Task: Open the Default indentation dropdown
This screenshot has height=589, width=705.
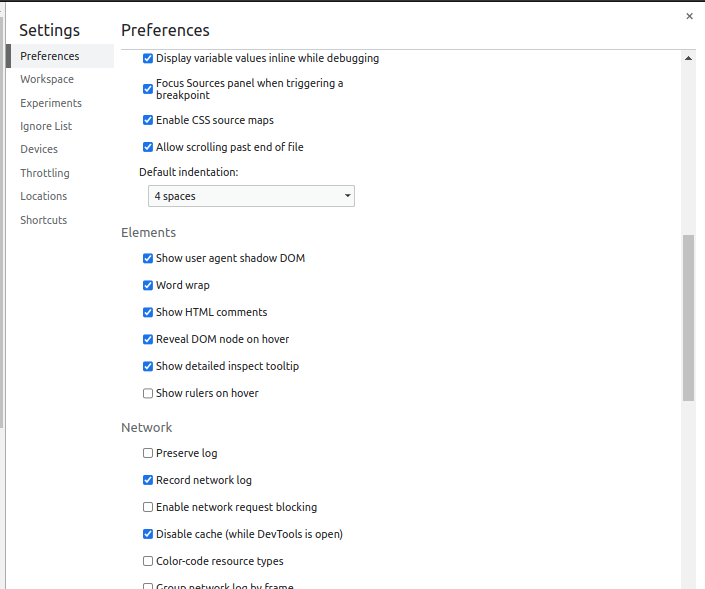Action: (251, 196)
